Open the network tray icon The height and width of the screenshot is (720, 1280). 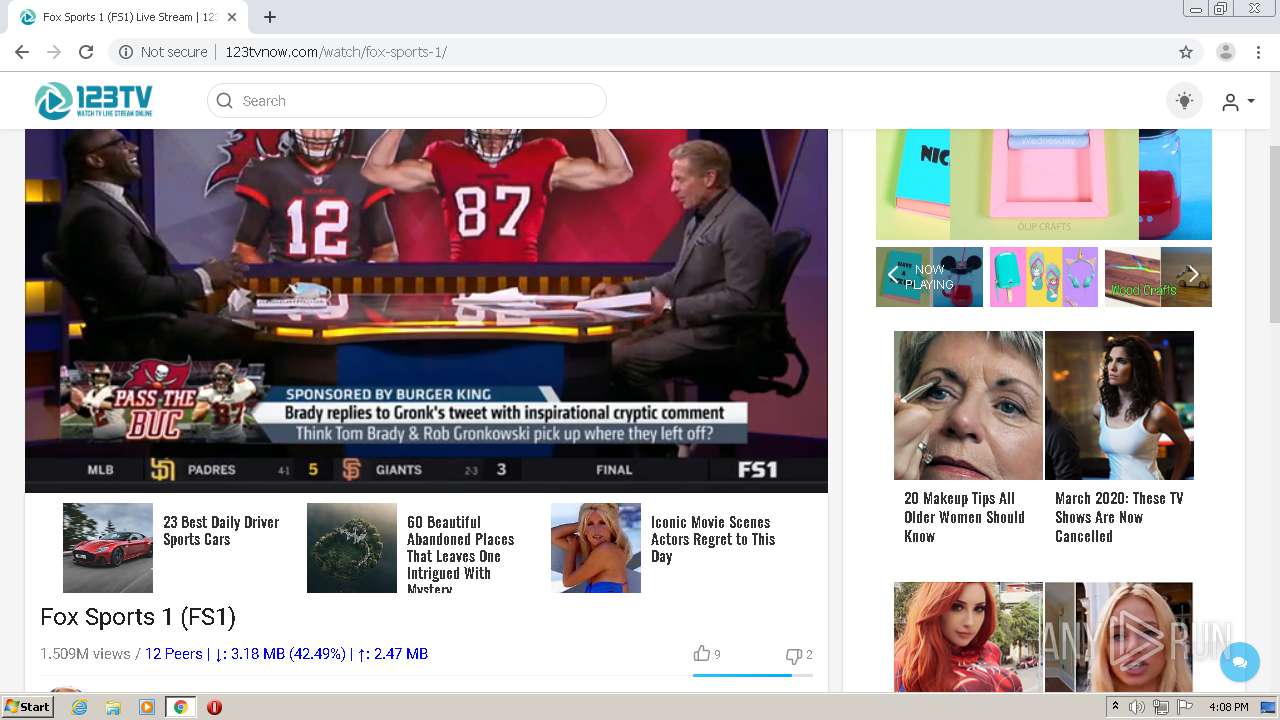coord(1161,707)
